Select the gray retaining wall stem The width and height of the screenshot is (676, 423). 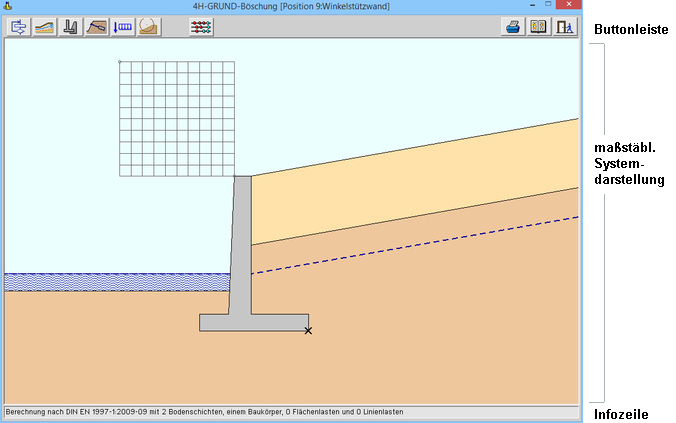(241, 240)
